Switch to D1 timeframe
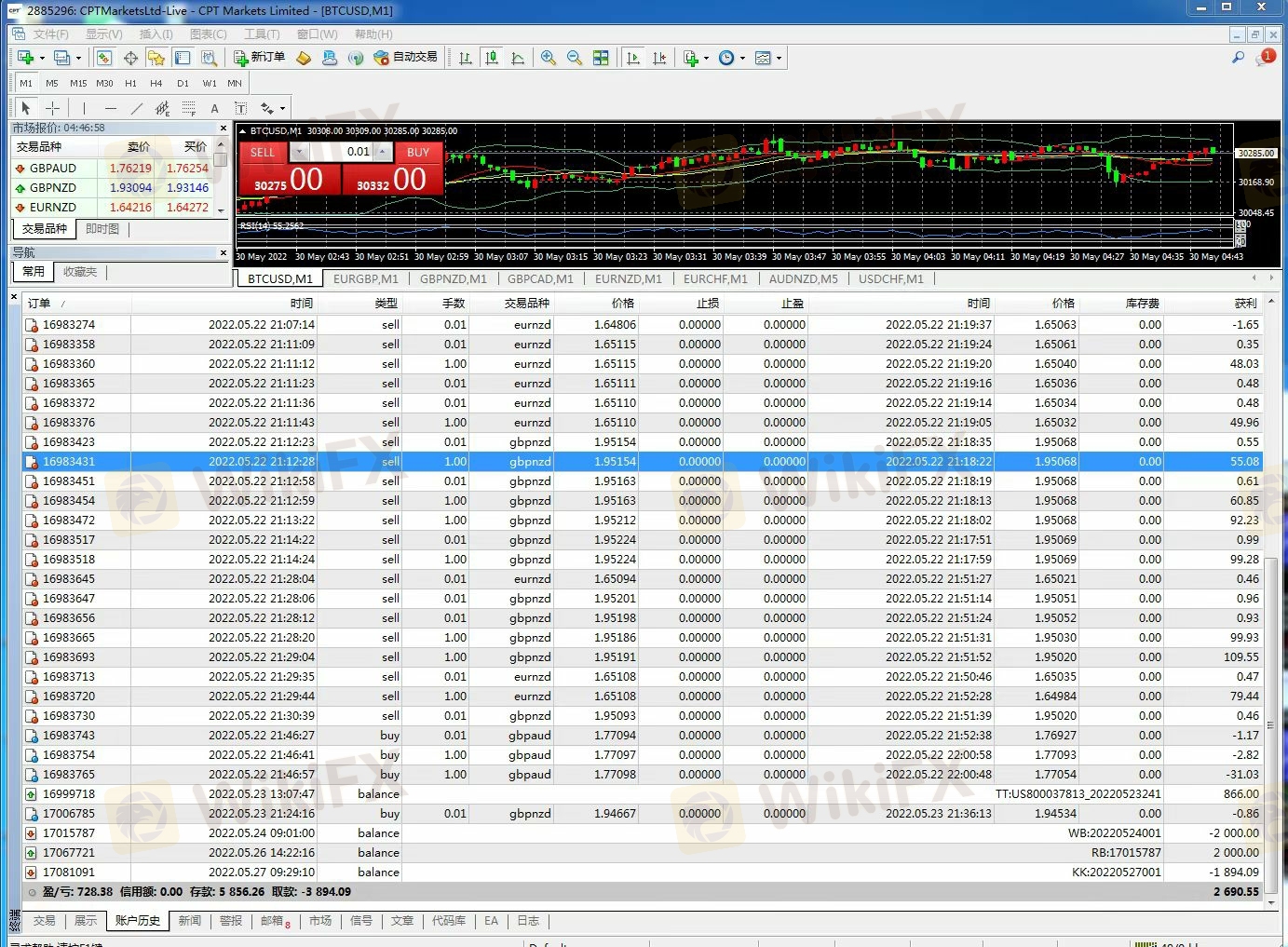1288x947 pixels. pos(183,83)
